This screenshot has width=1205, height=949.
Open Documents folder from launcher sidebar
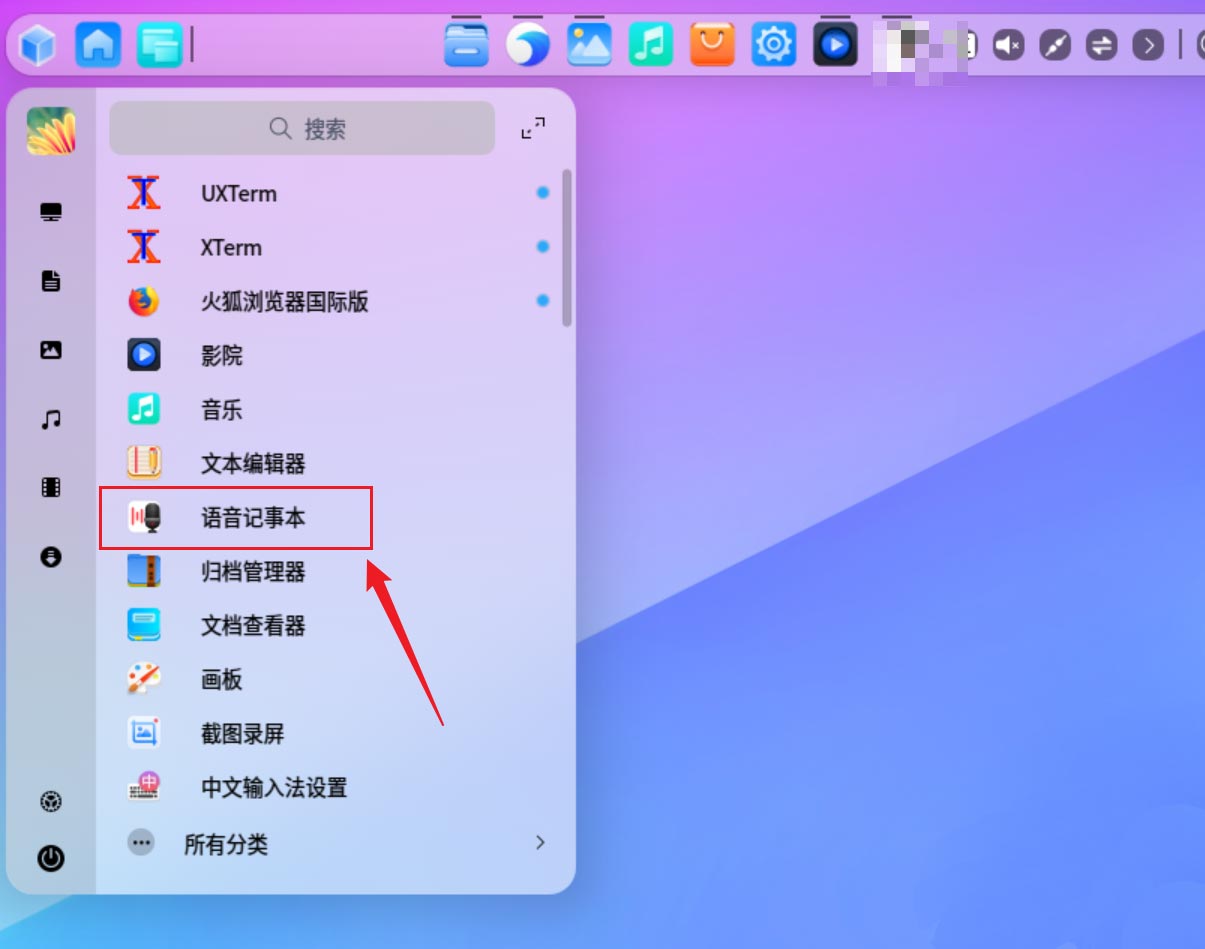[51, 281]
